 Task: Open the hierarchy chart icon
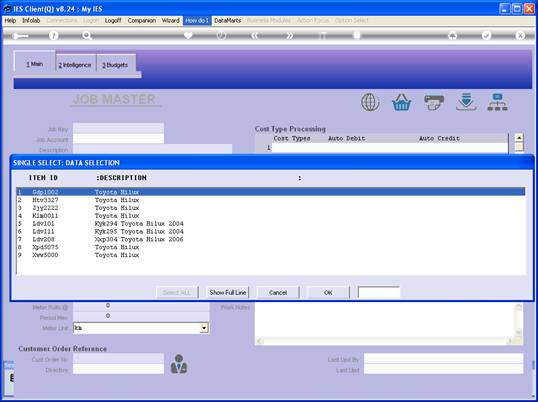click(x=498, y=102)
